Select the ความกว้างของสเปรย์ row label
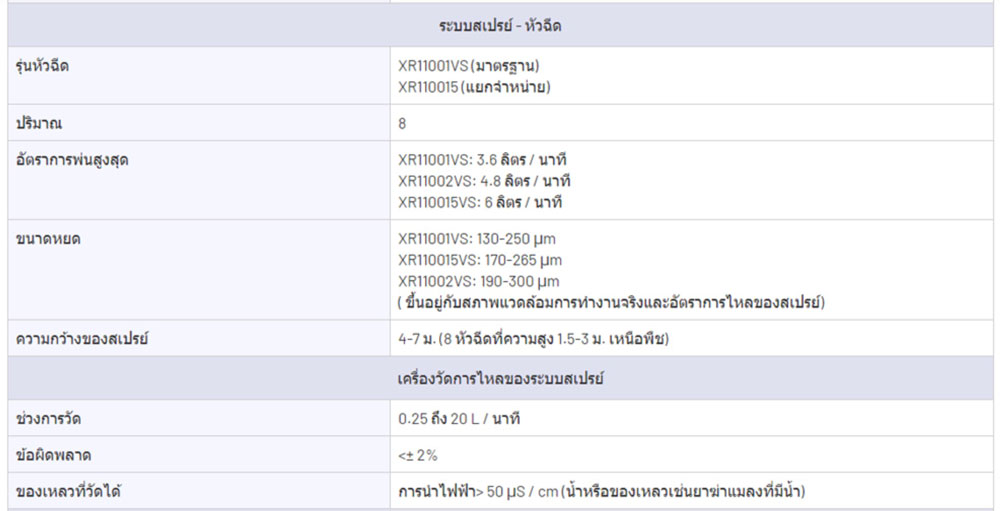The height and width of the screenshot is (511, 1000). [x=82, y=339]
